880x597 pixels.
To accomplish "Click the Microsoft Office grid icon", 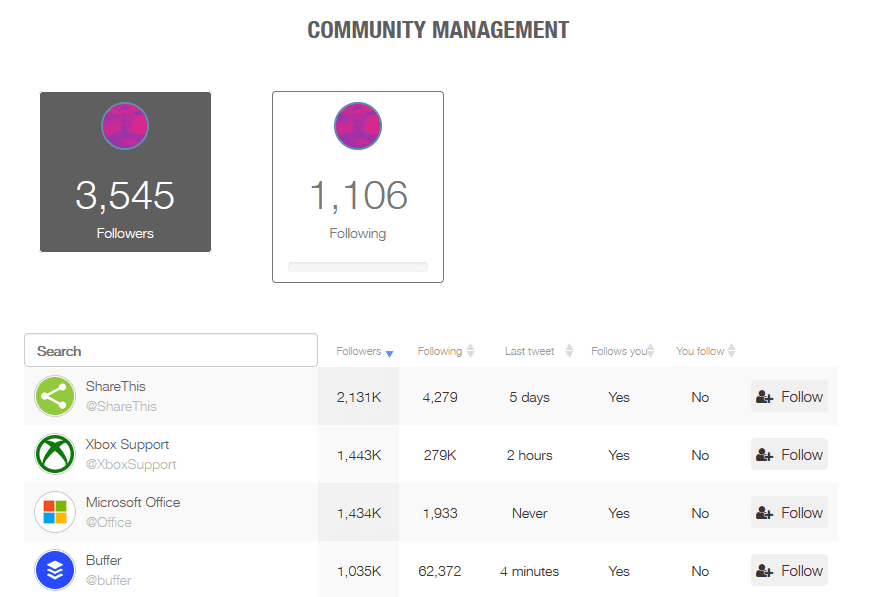I will [x=55, y=512].
